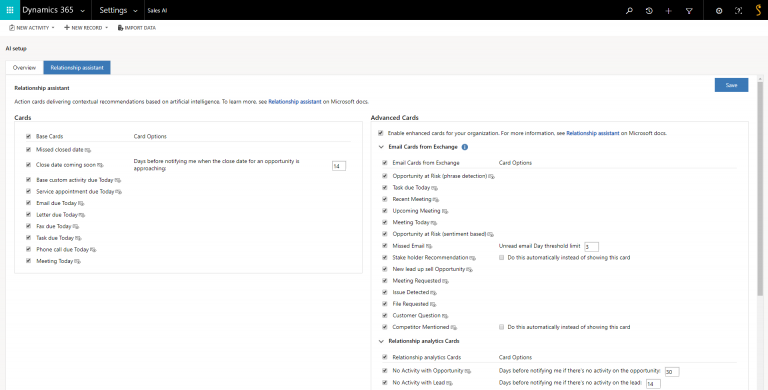
Task: Click the help question mark icon
Action: click(739, 10)
